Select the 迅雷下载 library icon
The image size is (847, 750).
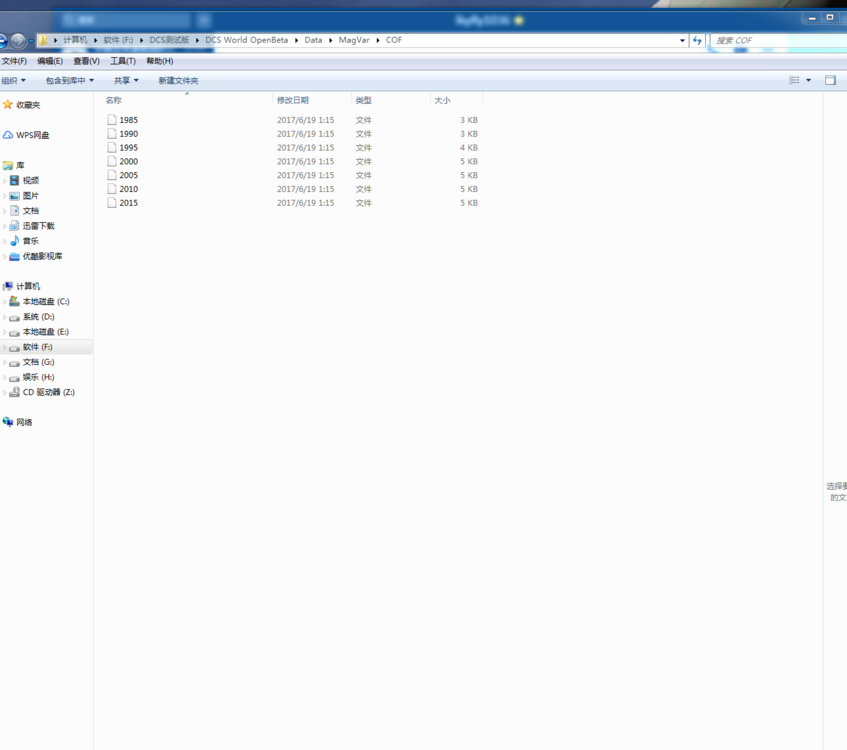click(x=15, y=226)
